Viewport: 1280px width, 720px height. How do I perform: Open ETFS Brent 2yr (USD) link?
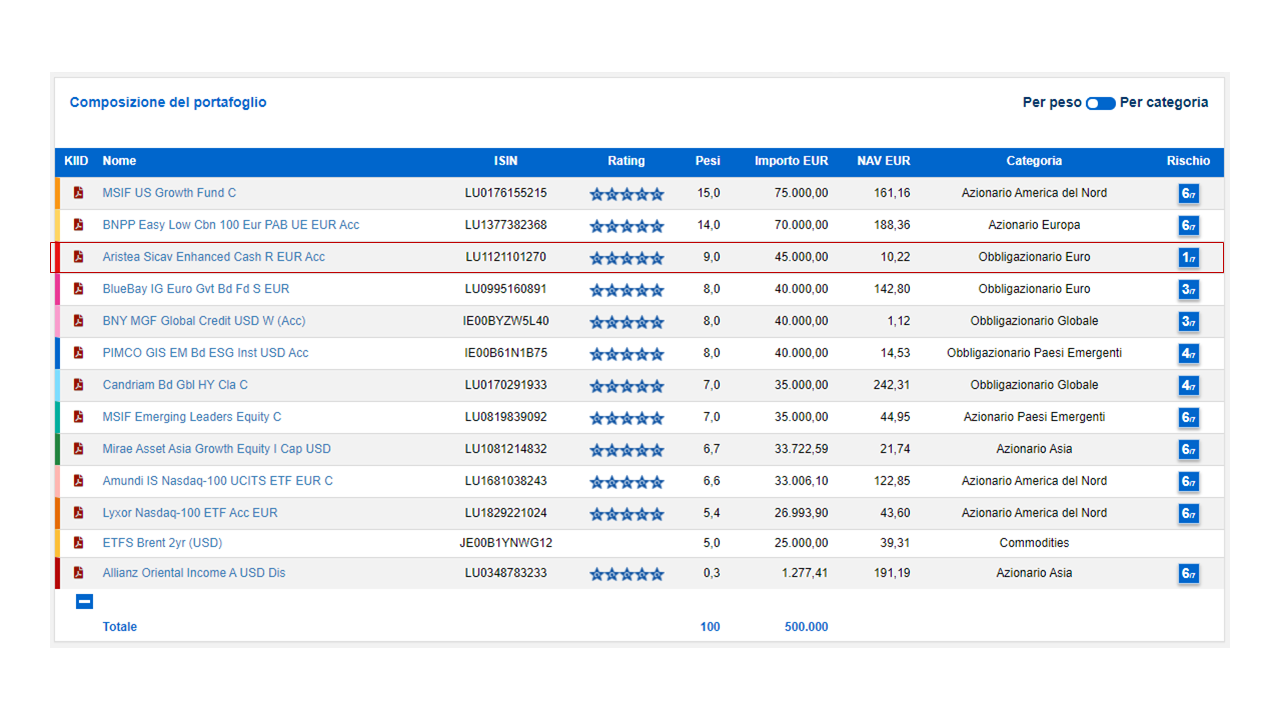(x=162, y=543)
